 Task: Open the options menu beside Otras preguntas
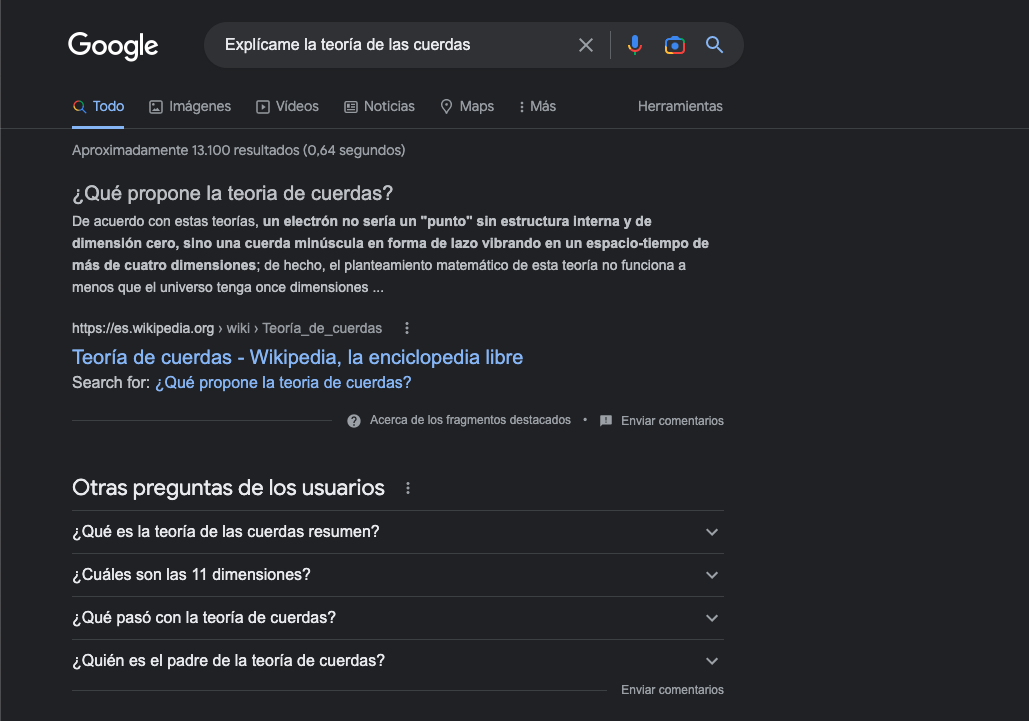coord(407,487)
